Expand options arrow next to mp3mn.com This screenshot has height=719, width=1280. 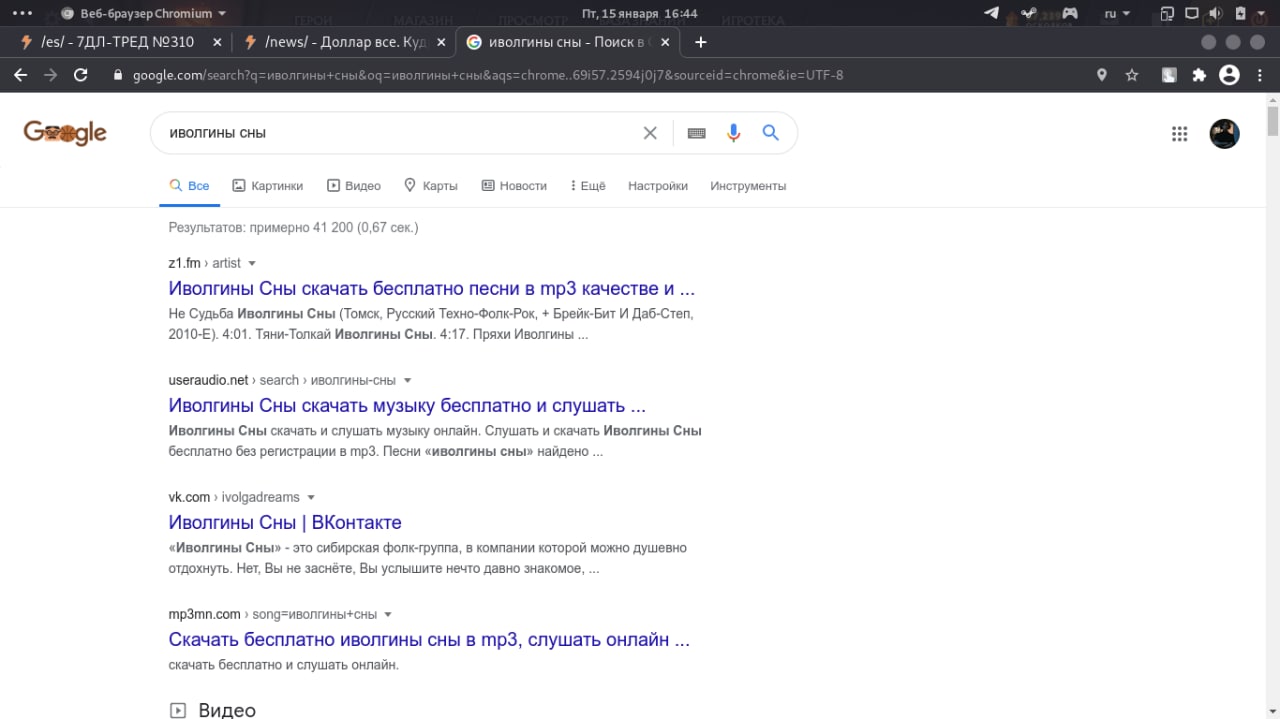388,615
